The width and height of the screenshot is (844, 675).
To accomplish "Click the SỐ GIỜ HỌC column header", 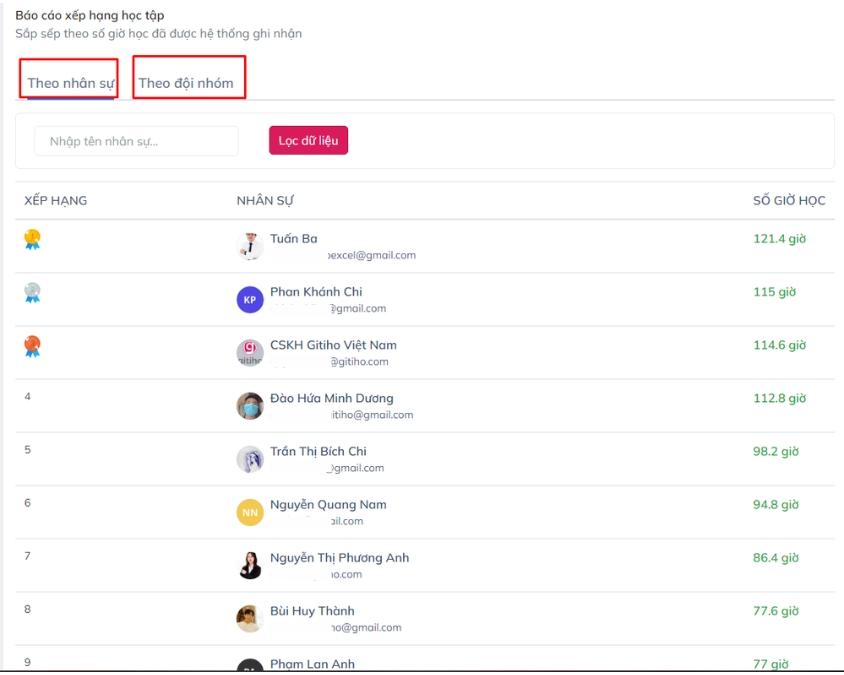I will [x=789, y=201].
